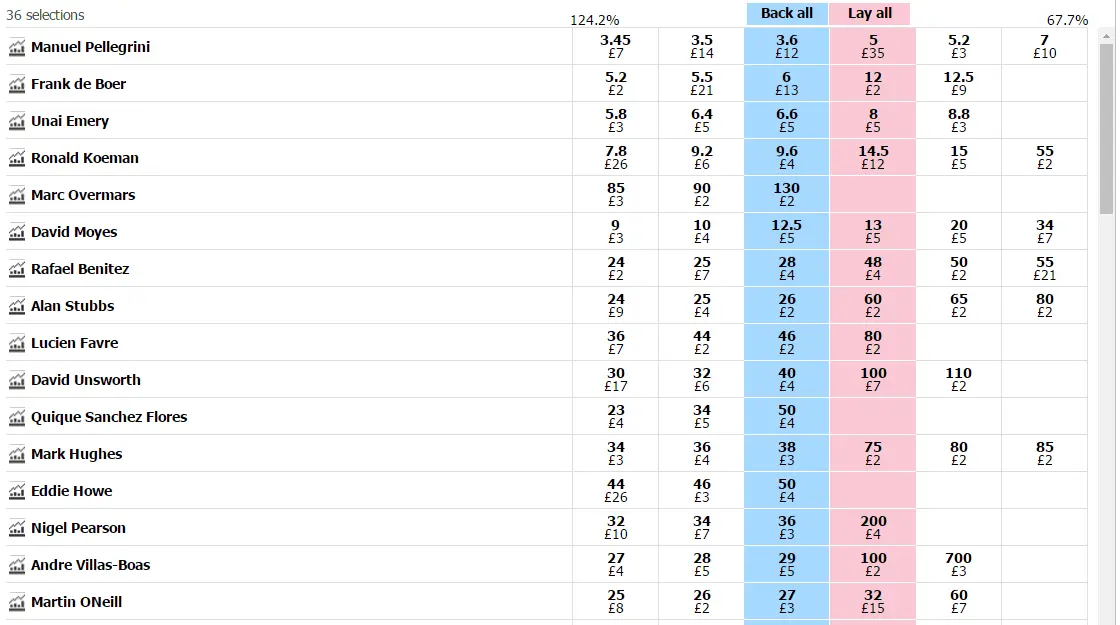Click the Back all header button

(x=787, y=14)
